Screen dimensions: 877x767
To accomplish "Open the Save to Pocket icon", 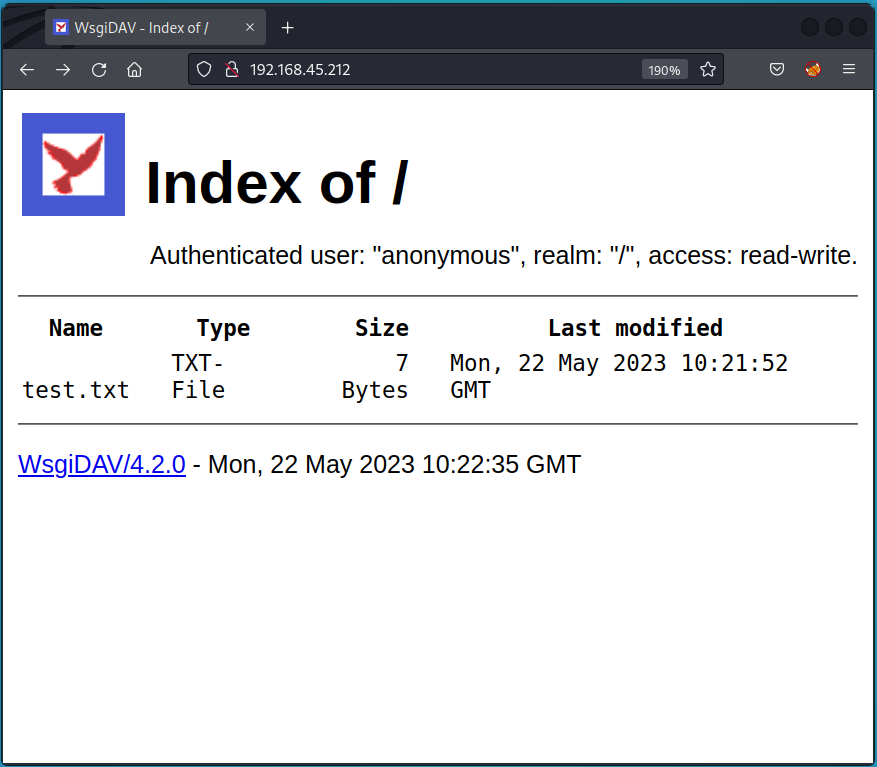I will [777, 70].
